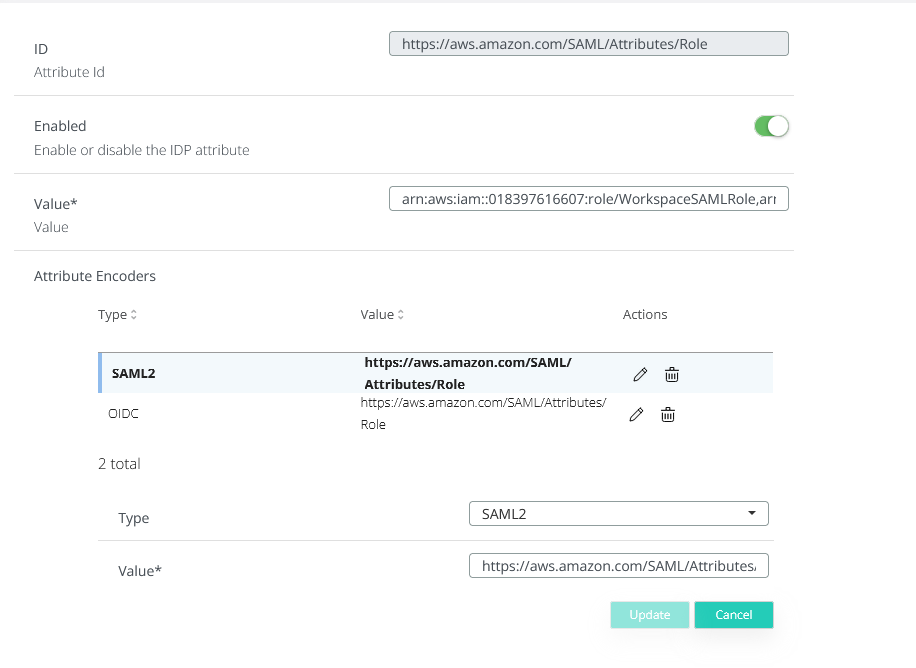This screenshot has height=668, width=916.
Task: Click the arn:aws:iam Value text field
Action: (588, 200)
